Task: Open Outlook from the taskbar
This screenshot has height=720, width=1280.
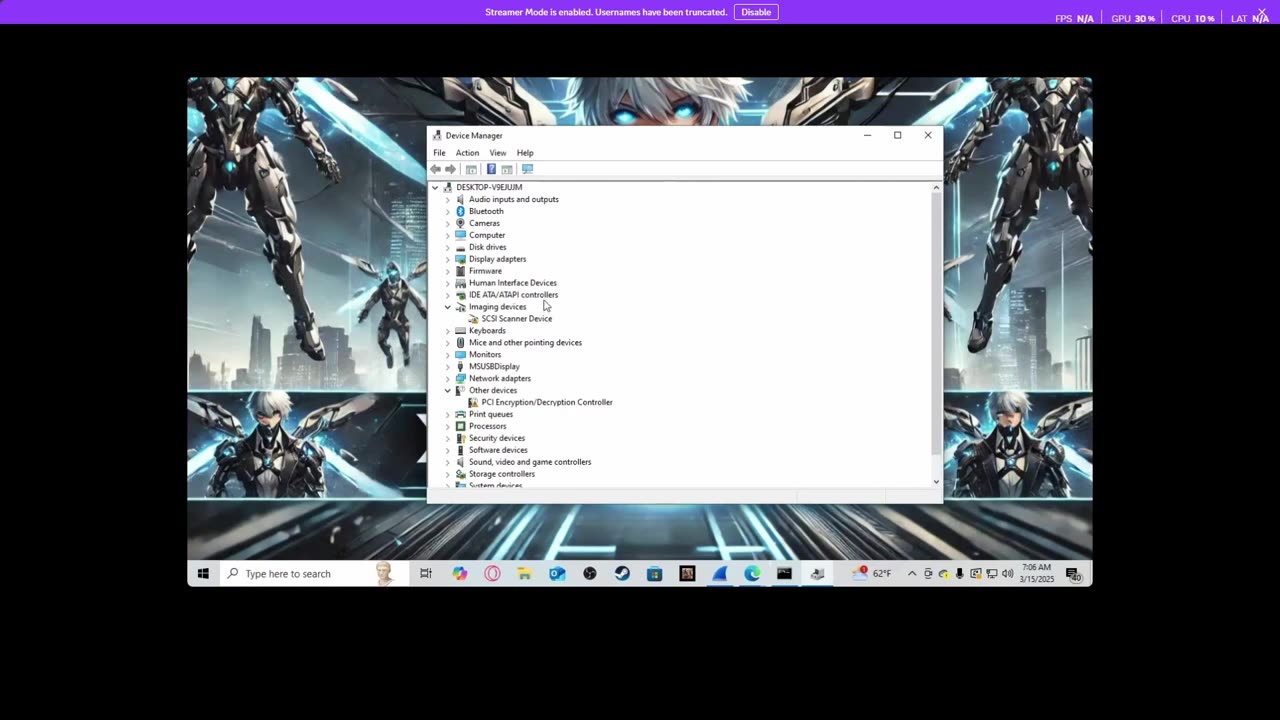Action: (557, 573)
